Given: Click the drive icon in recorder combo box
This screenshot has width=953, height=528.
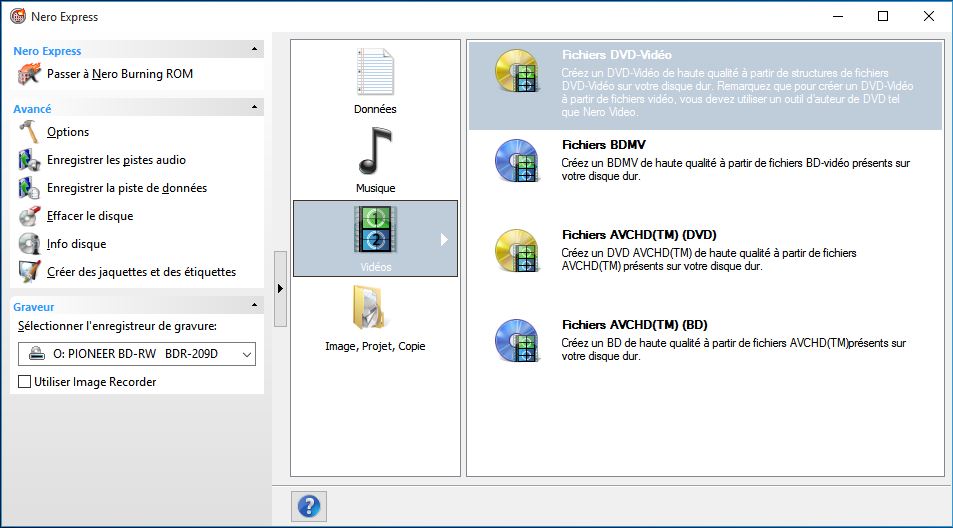Looking at the screenshot, I should coord(37,354).
